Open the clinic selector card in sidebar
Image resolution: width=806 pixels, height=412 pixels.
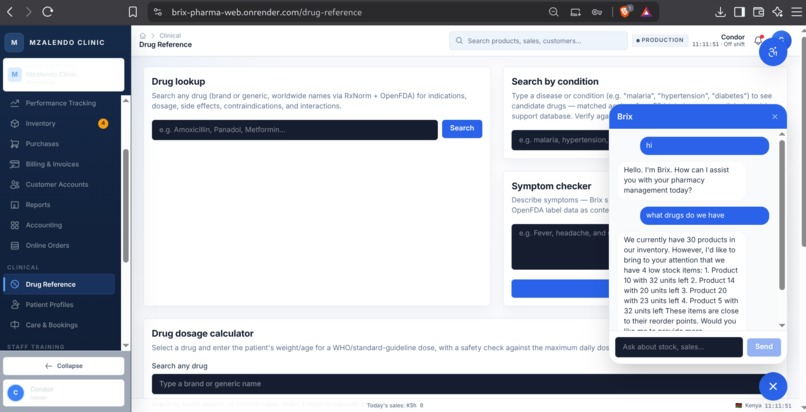click(x=64, y=75)
